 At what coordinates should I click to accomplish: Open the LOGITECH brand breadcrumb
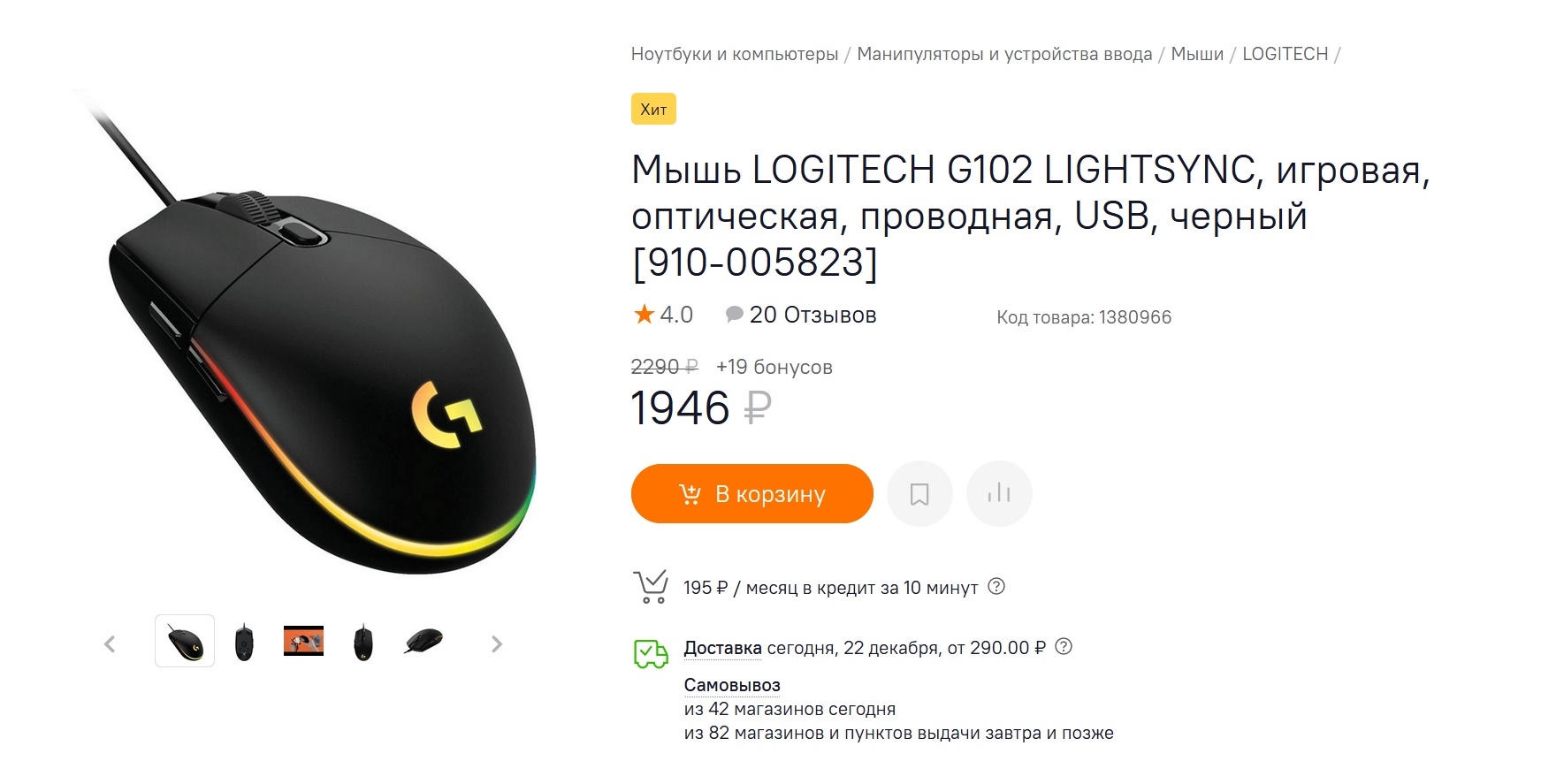1285,54
